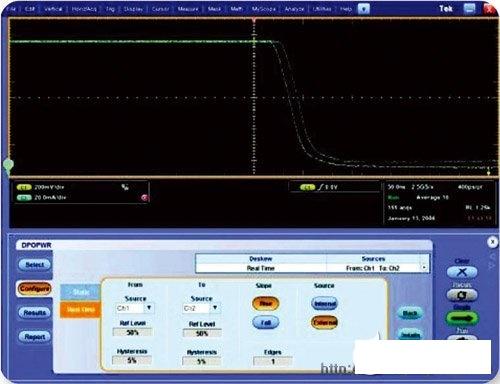Click the Clear X button
Screen dimensions: 500x384
click(462, 272)
